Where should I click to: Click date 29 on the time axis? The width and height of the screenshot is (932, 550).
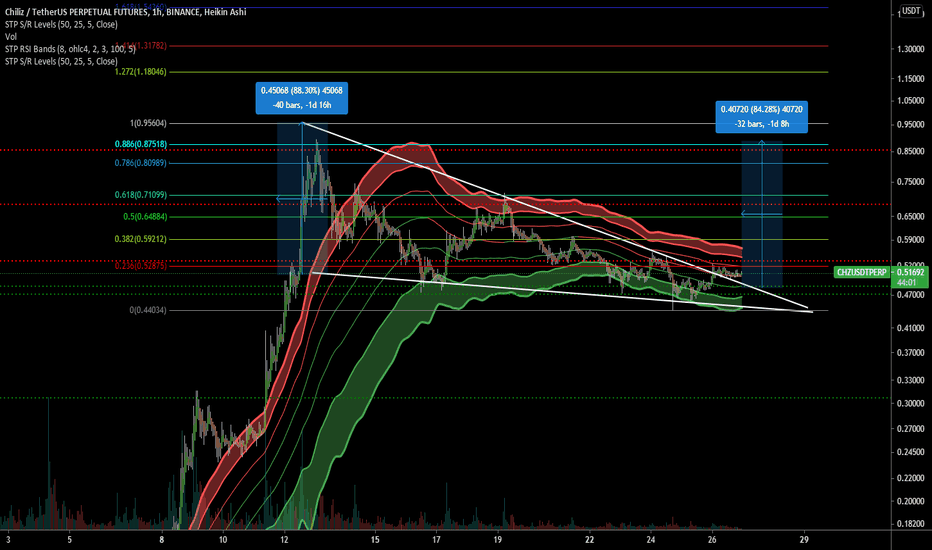click(804, 540)
